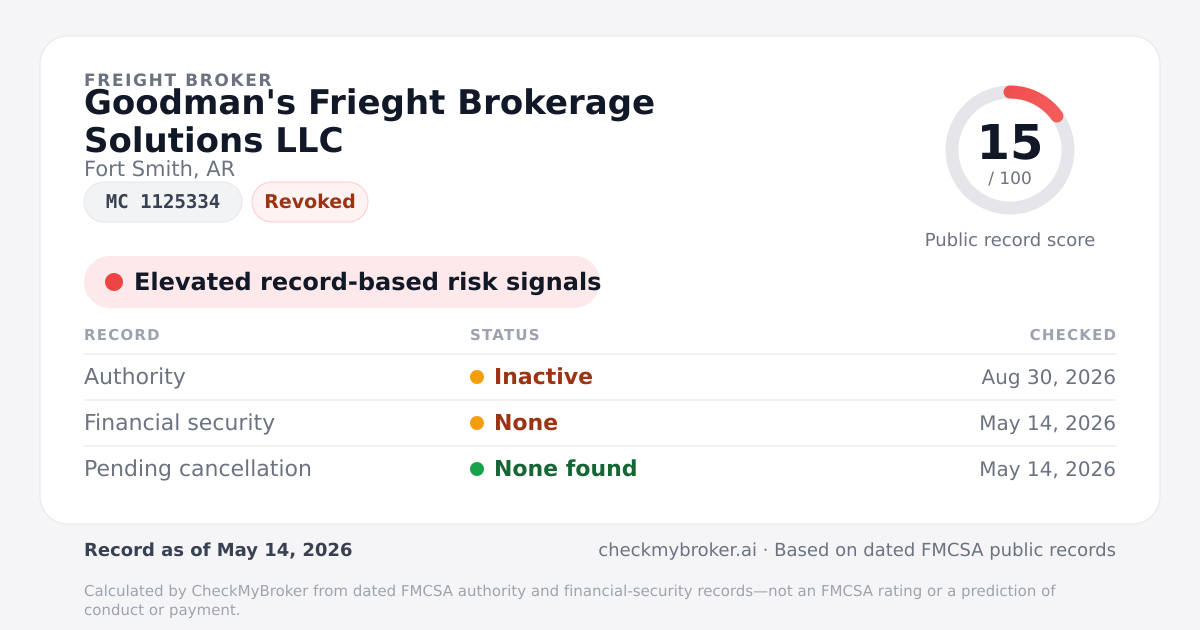Screen dimensions: 1200x630
Task: Click the CHECKED column header
Action: pos(1073,335)
